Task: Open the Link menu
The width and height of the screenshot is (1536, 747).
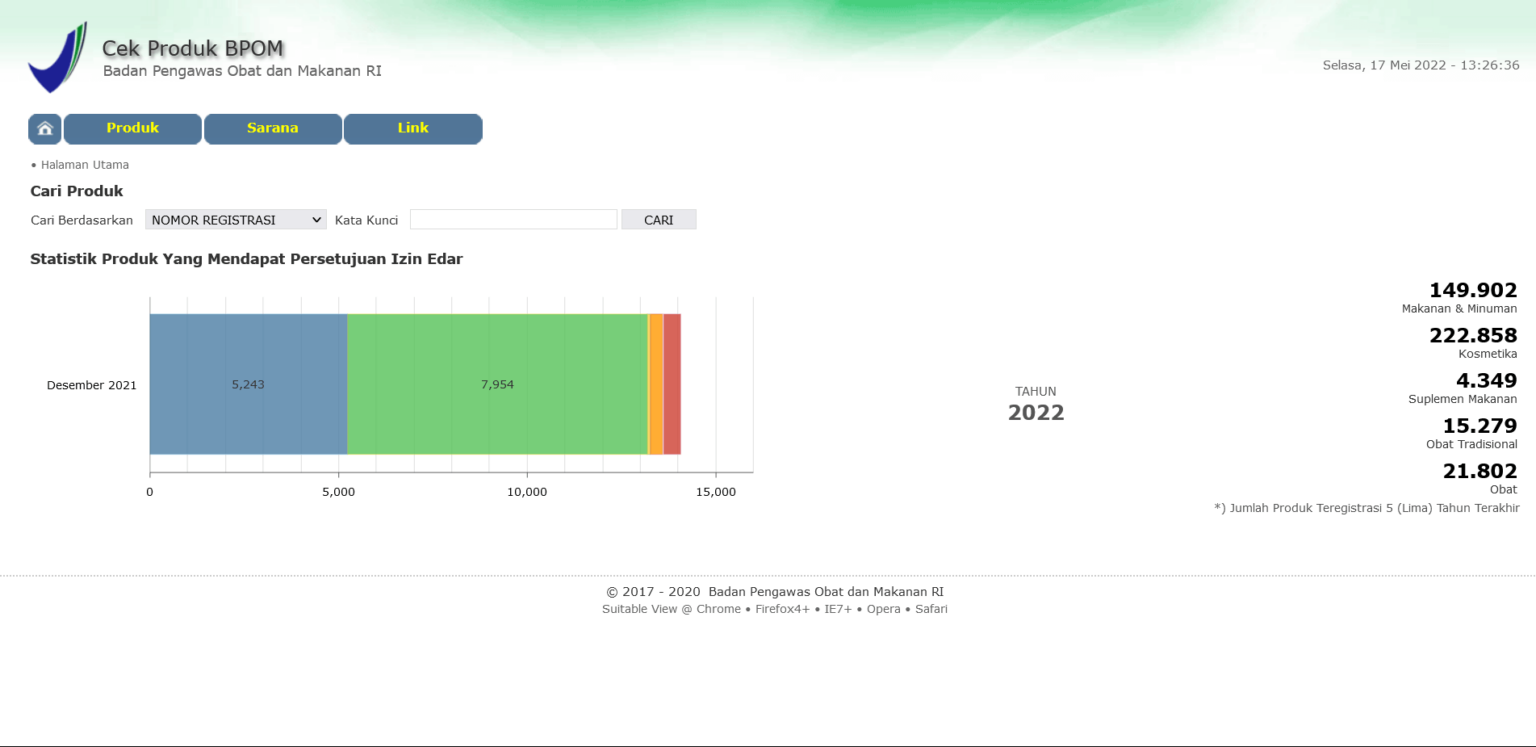Action: coord(413,129)
